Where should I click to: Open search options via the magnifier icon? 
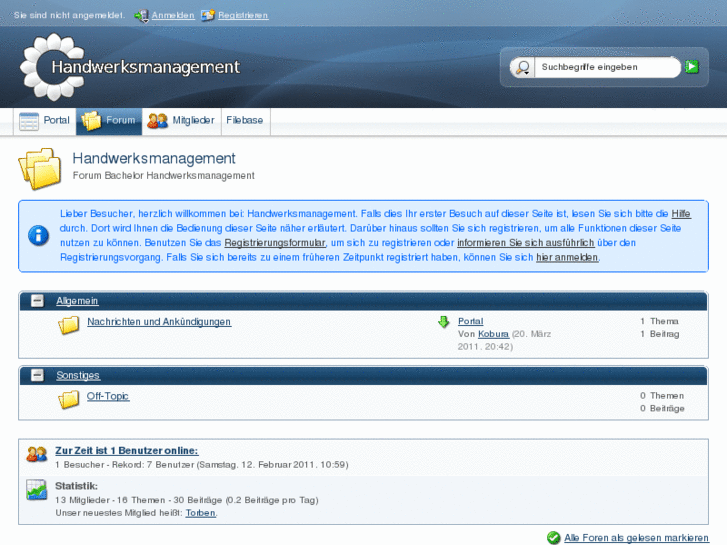click(523, 67)
